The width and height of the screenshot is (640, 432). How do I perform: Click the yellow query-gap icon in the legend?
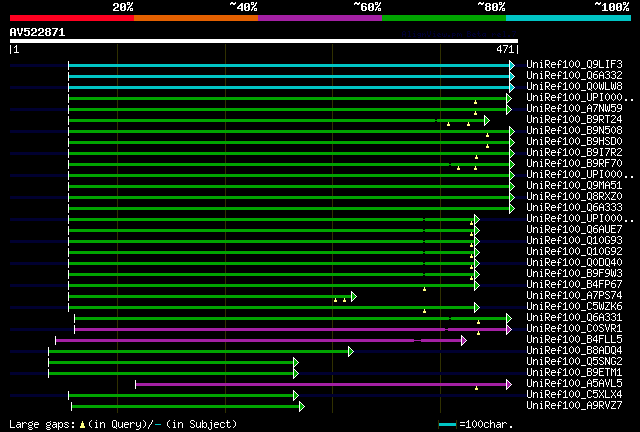(82, 425)
